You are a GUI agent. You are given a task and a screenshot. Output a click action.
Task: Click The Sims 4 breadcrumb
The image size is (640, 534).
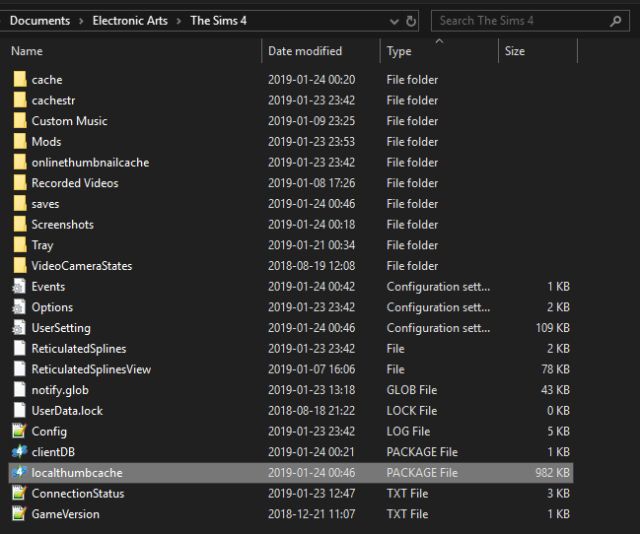point(218,20)
